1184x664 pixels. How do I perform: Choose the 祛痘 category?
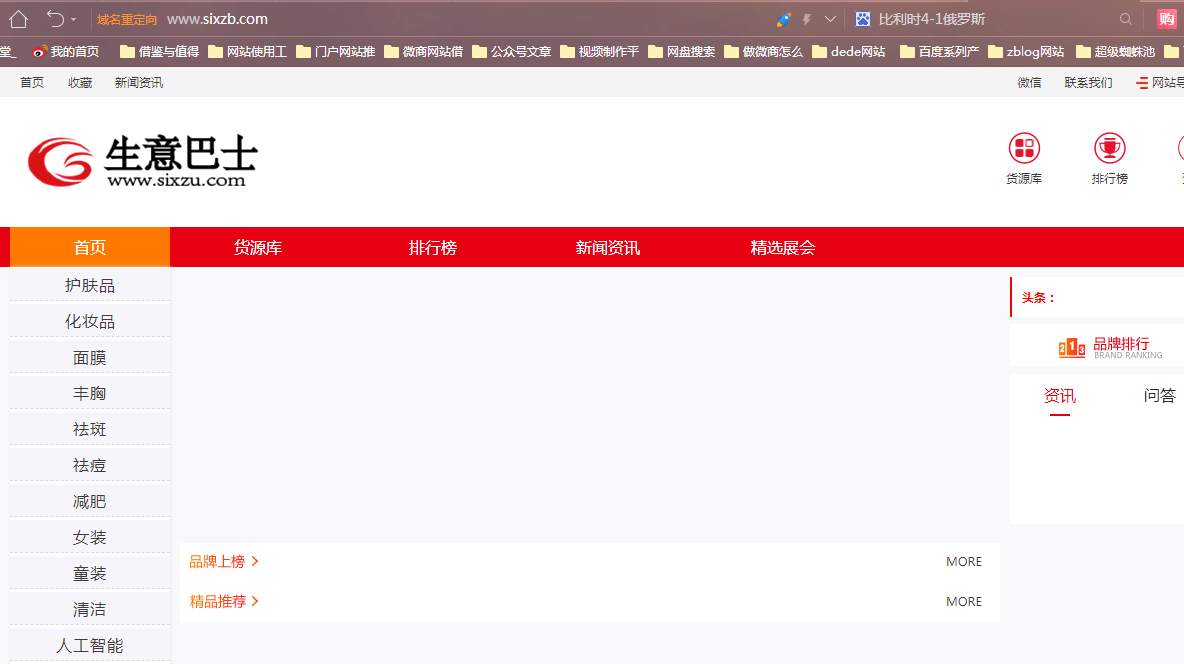pos(90,465)
